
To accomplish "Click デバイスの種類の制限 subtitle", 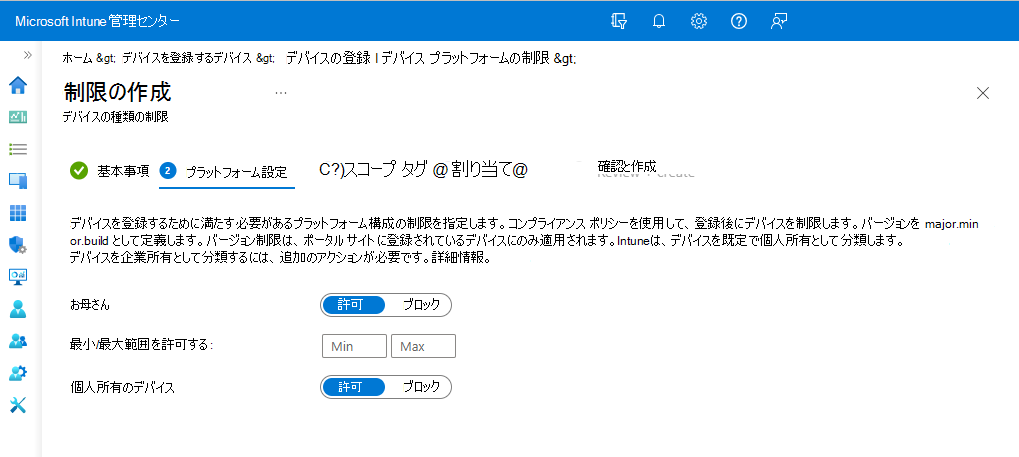I will (116, 118).
